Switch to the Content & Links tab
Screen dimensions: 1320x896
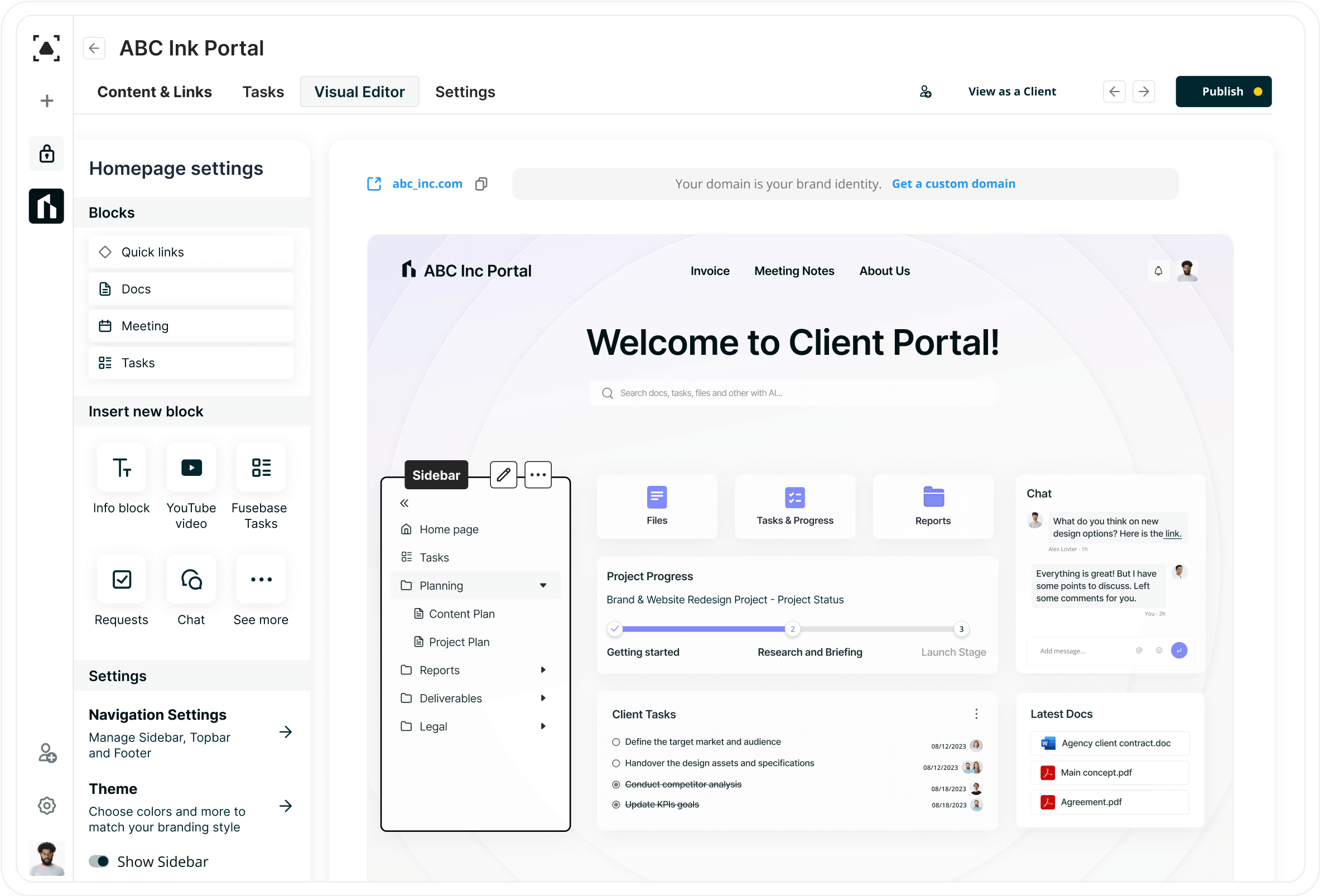(x=155, y=91)
